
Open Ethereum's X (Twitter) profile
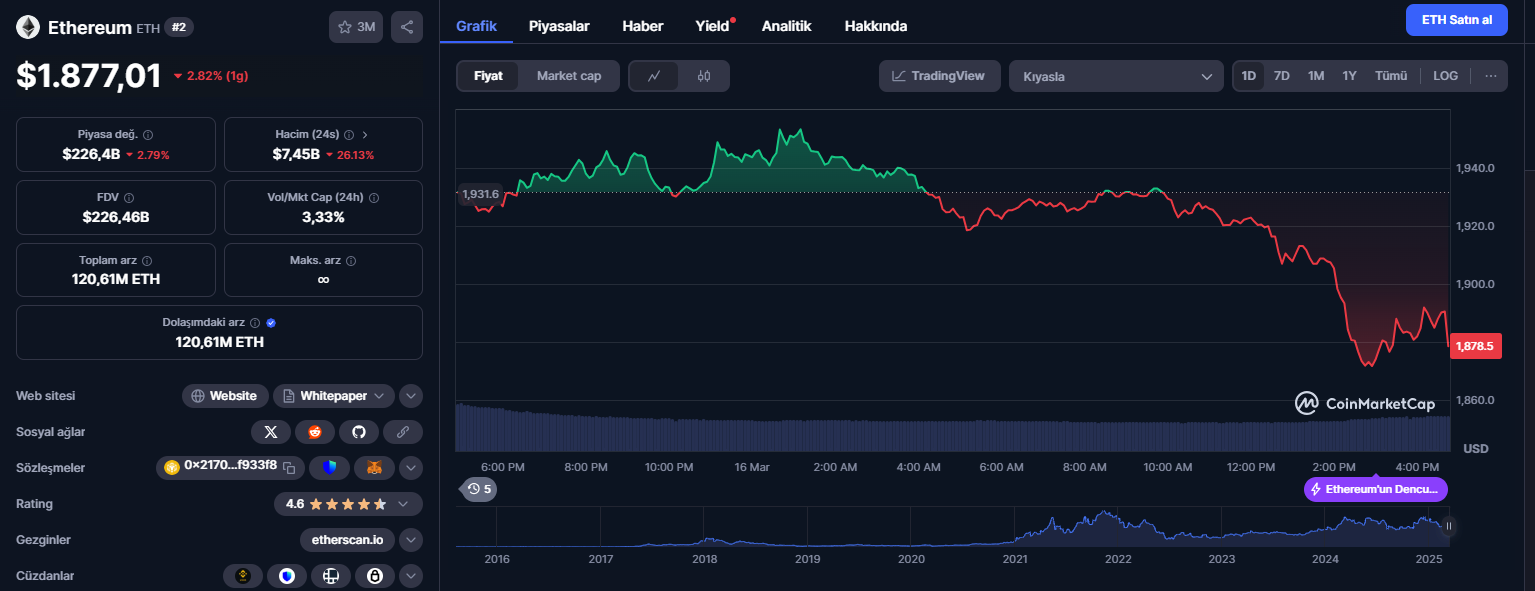click(270, 432)
